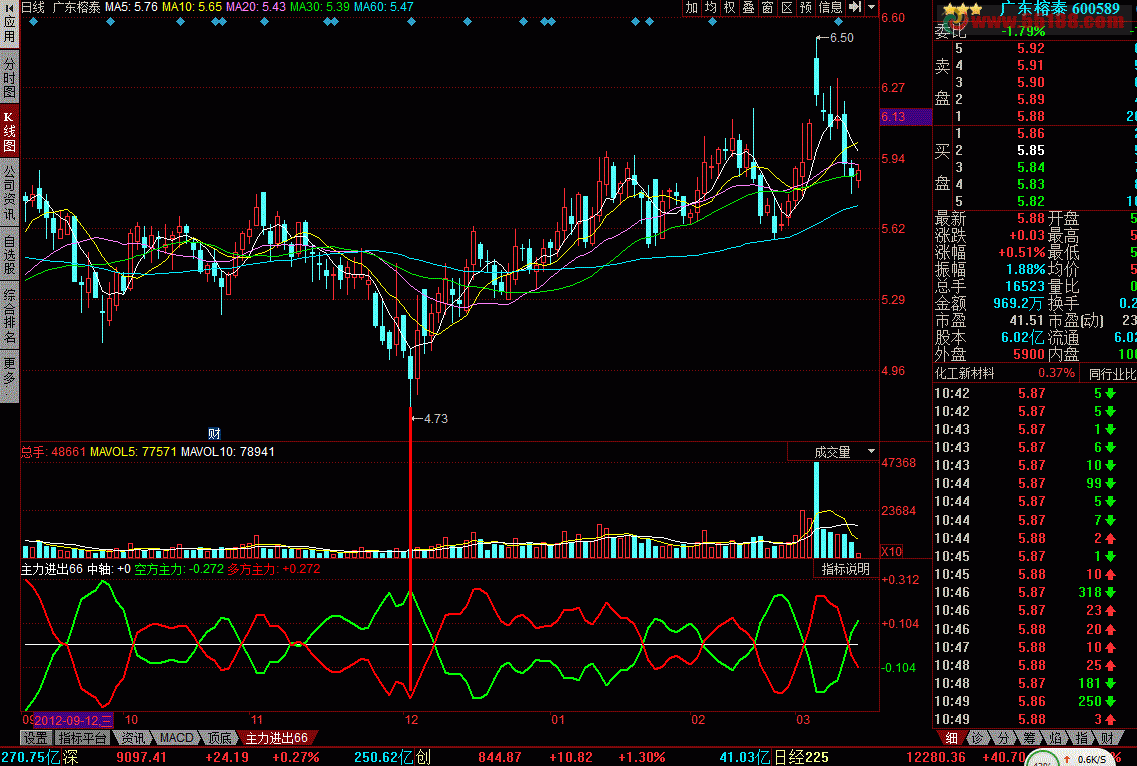
Task: Click the 10:48 tick row with volume 181
Action: (x=1035, y=683)
